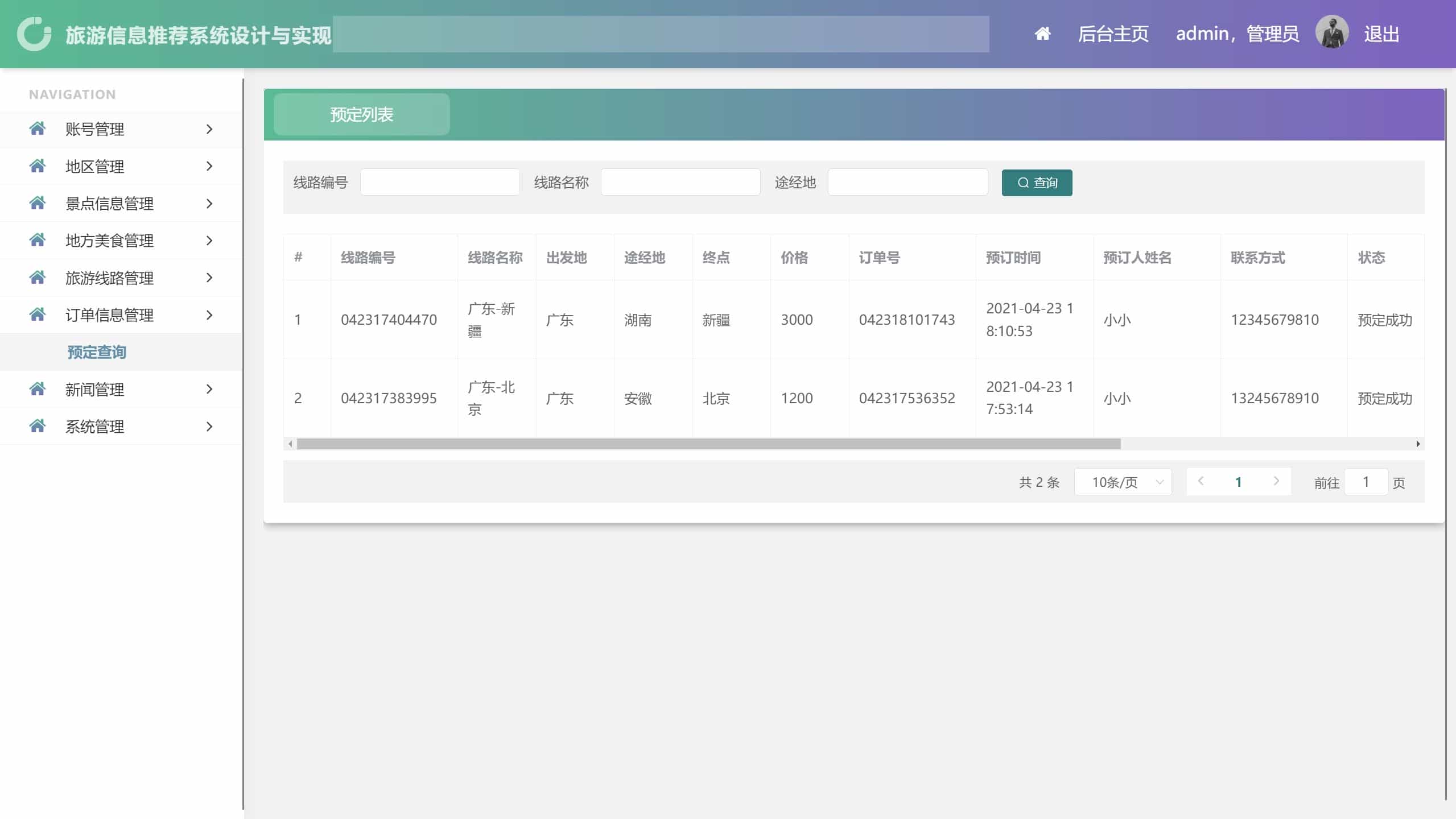The height and width of the screenshot is (819, 1456).
Task: Focus the 线路名称 search field
Action: point(680,182)
